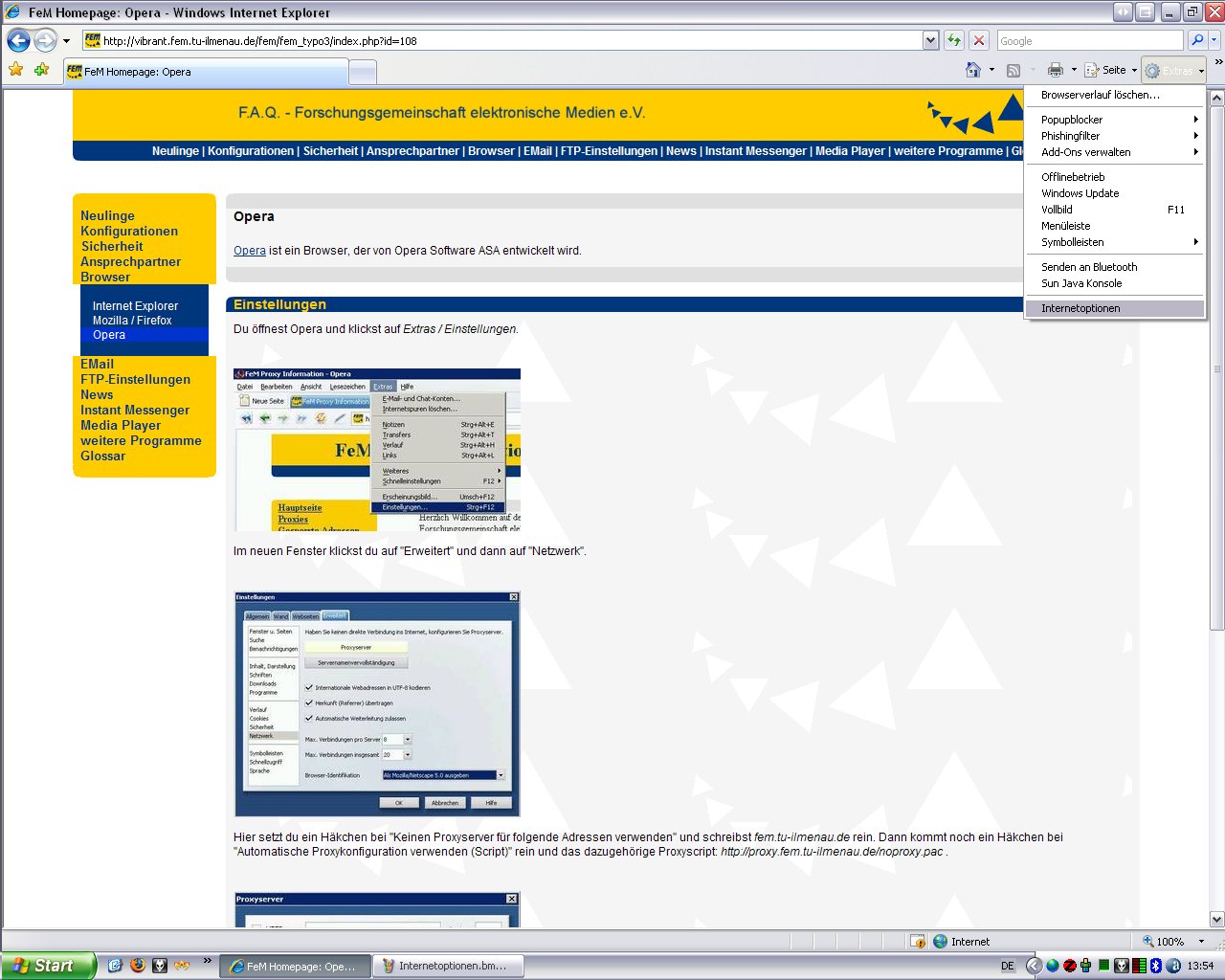Click the Einstellungen dialog screenshot thumbnail
Viewport: 1225px width, 980px height.
click(x=377, y=704)
